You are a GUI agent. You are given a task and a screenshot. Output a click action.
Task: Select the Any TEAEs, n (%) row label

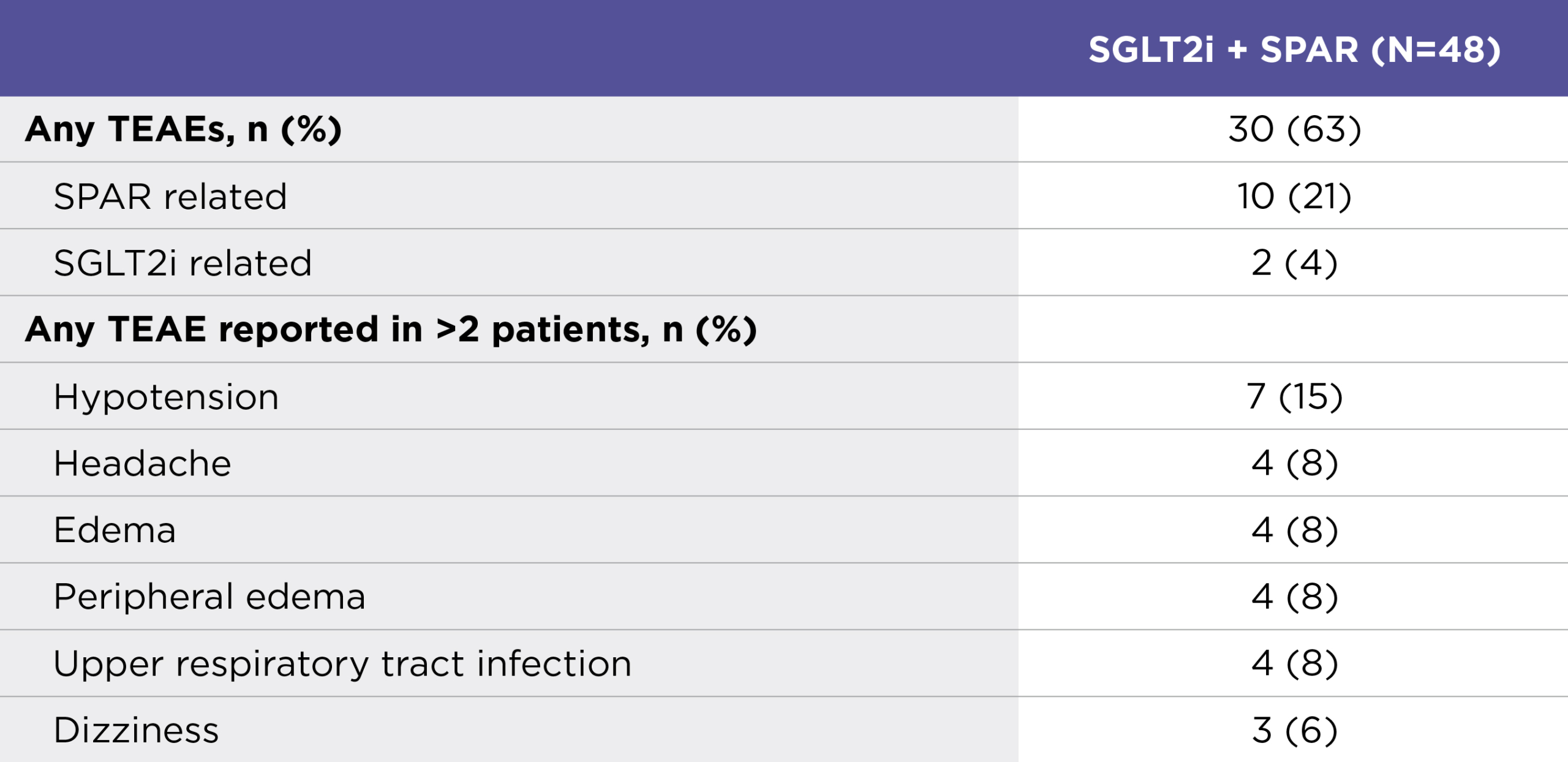183,129
